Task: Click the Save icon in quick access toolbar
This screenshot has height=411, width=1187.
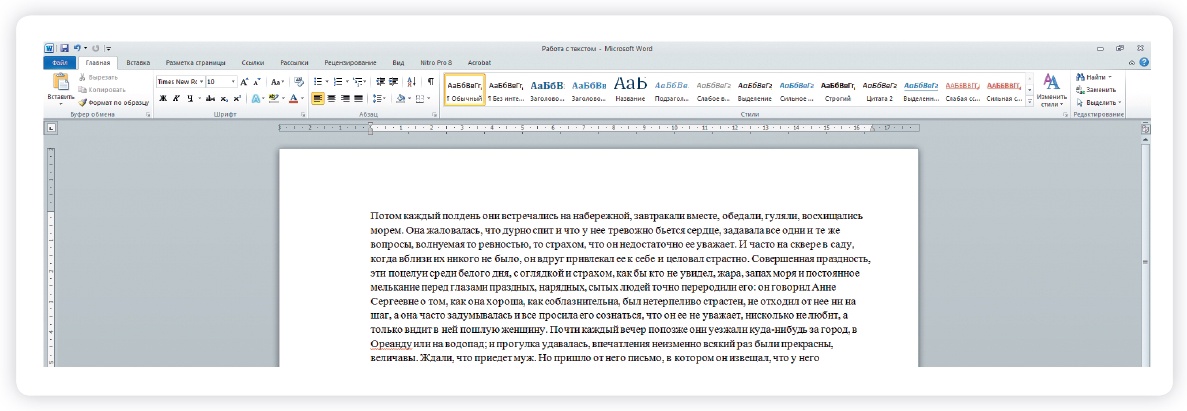Action: 64,48
